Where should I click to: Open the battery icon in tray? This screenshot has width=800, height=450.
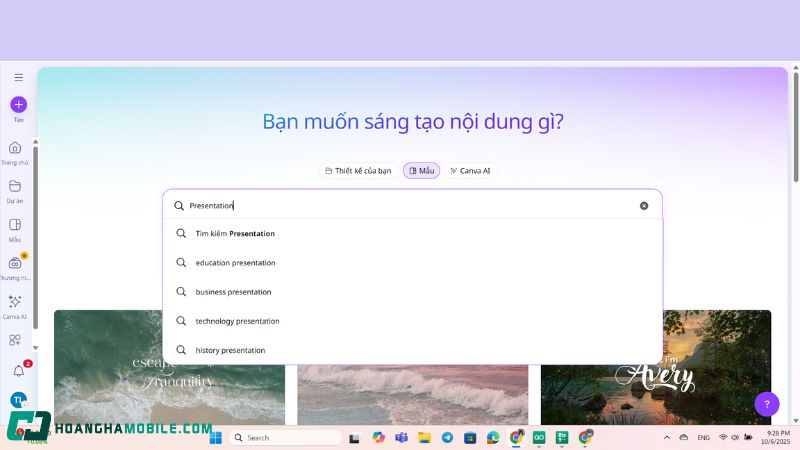pyautogui.click(x=748, y=438)
